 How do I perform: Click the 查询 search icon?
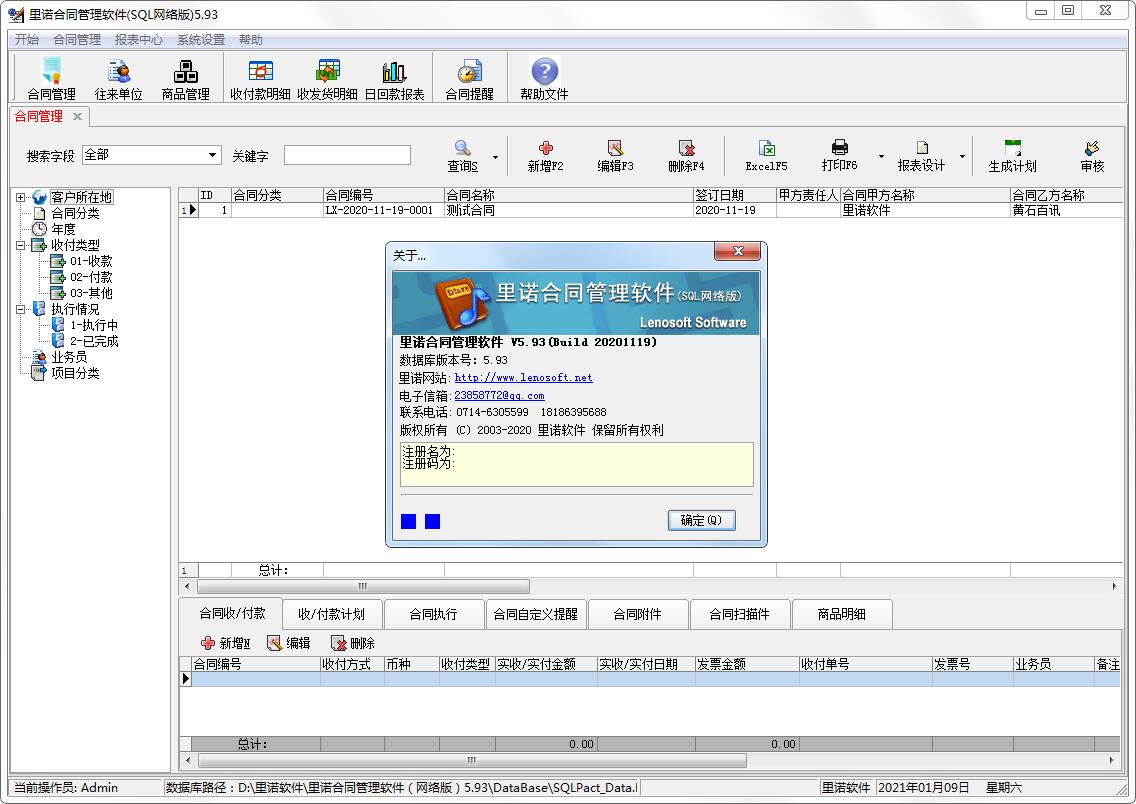click(462, 156)
